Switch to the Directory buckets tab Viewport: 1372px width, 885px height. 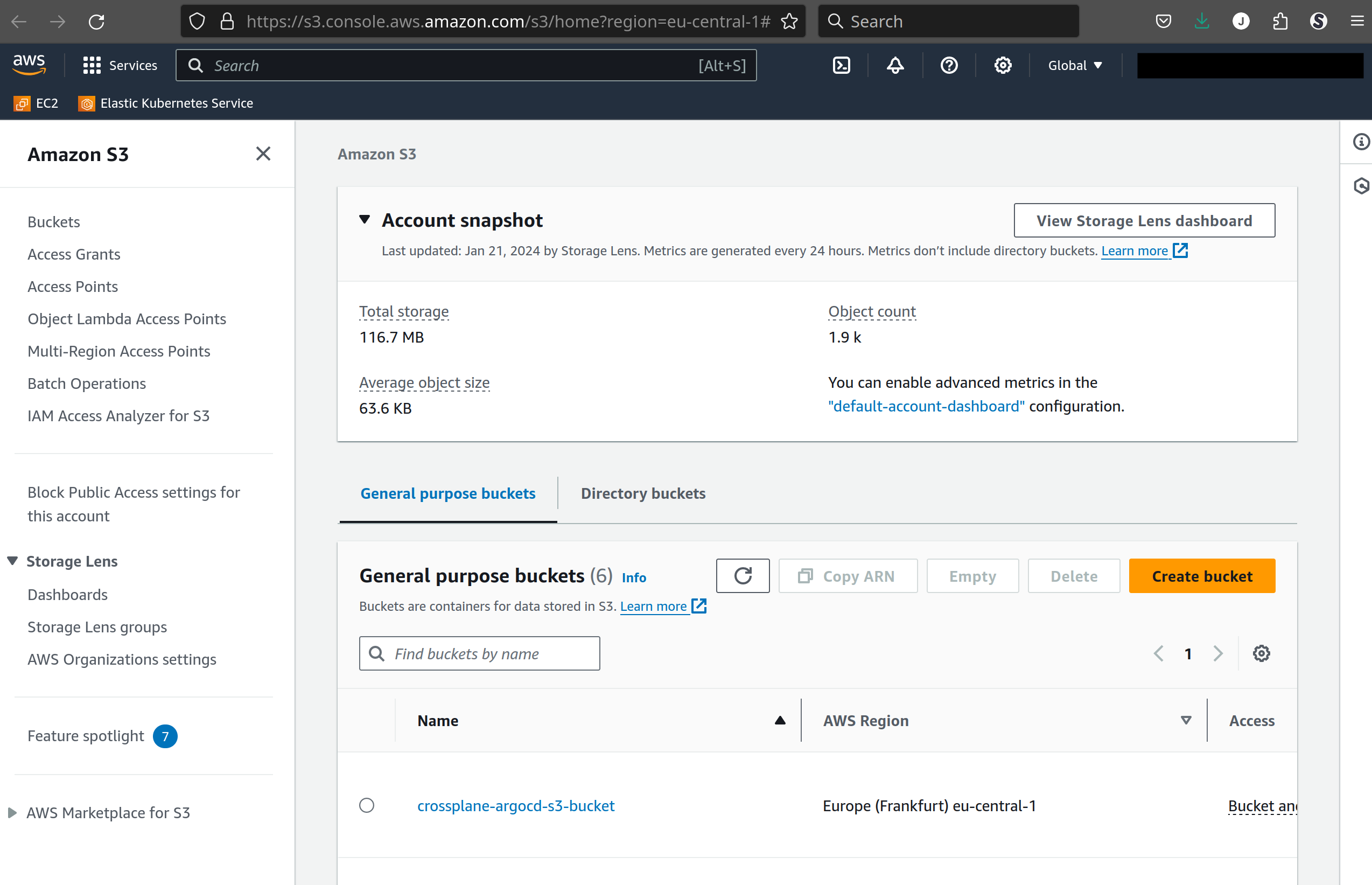644,493
